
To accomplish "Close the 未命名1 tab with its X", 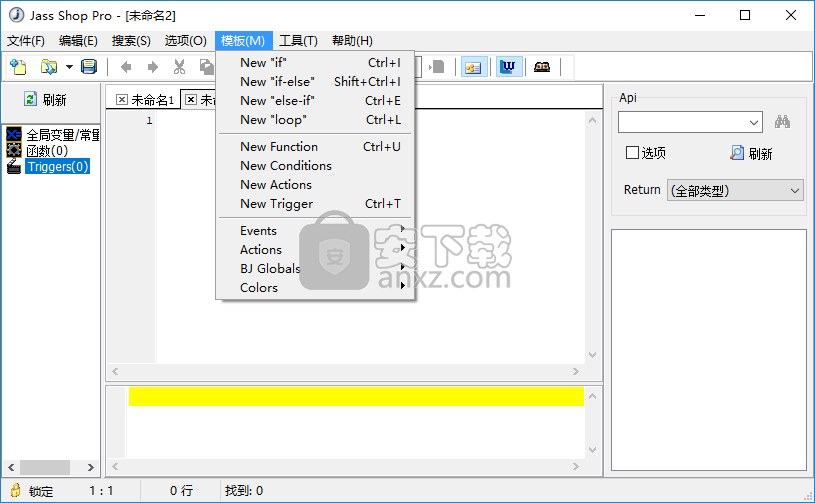I will pyautogui.click(x=122, y=99).
